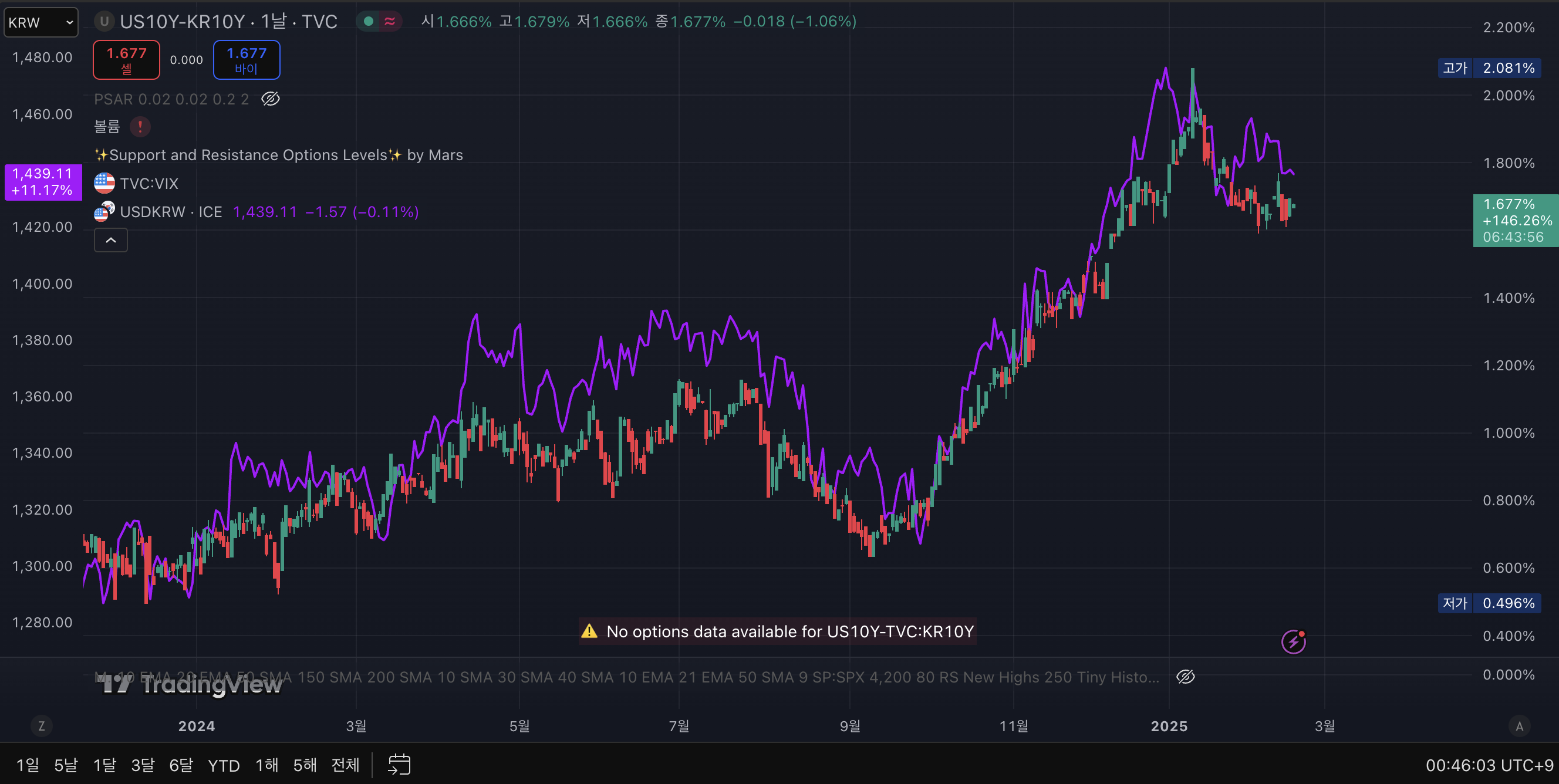Select the 5날 time range
This screenshot has width=1559, height=784.
66,765
